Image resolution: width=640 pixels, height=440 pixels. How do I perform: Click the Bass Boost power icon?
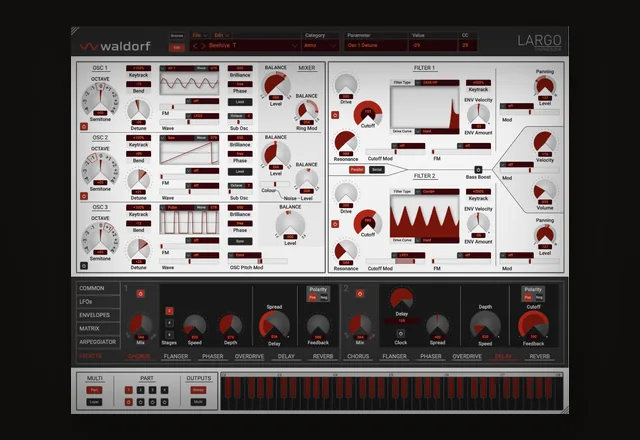point(478,169)
